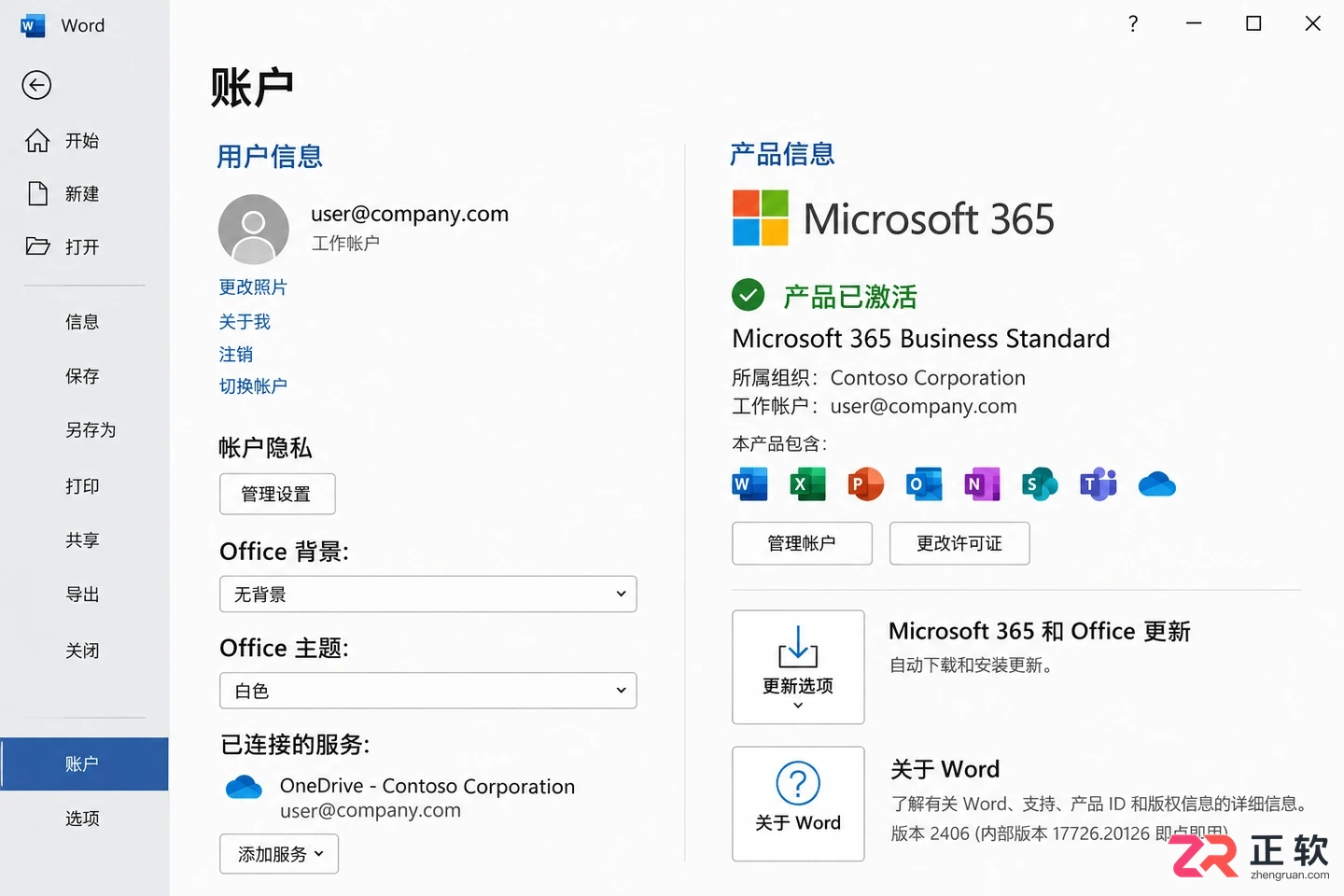This screenshot has width=1344, height=896.
Task: Click the Microsoft 365 four-color logo
Action: tap(761, 218)
